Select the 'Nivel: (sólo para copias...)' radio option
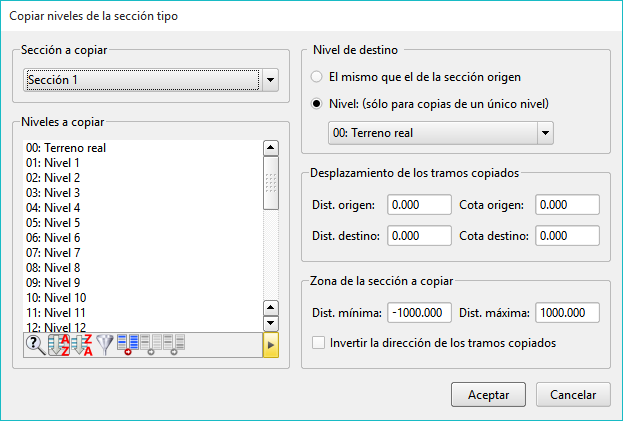Viewport: 623px width, 421px height. 316,104
